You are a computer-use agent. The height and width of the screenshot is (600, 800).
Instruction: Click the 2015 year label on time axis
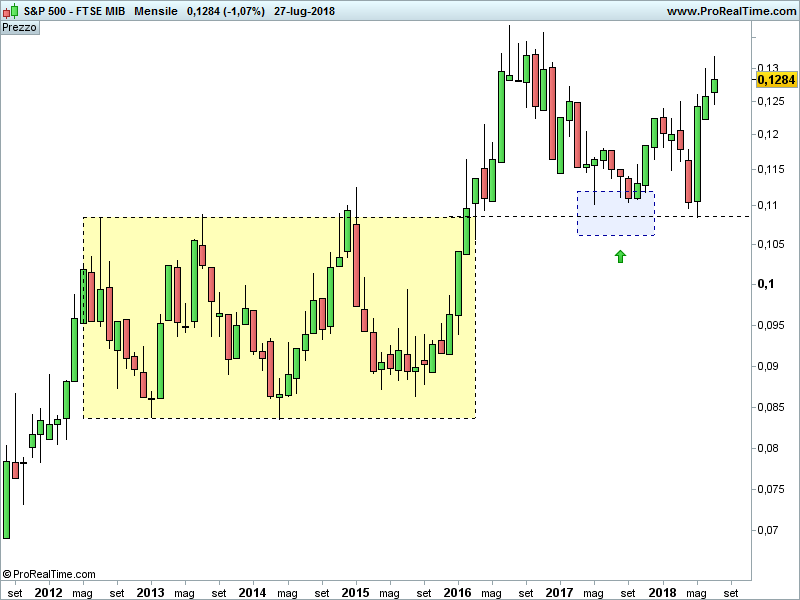click(356, 592)
